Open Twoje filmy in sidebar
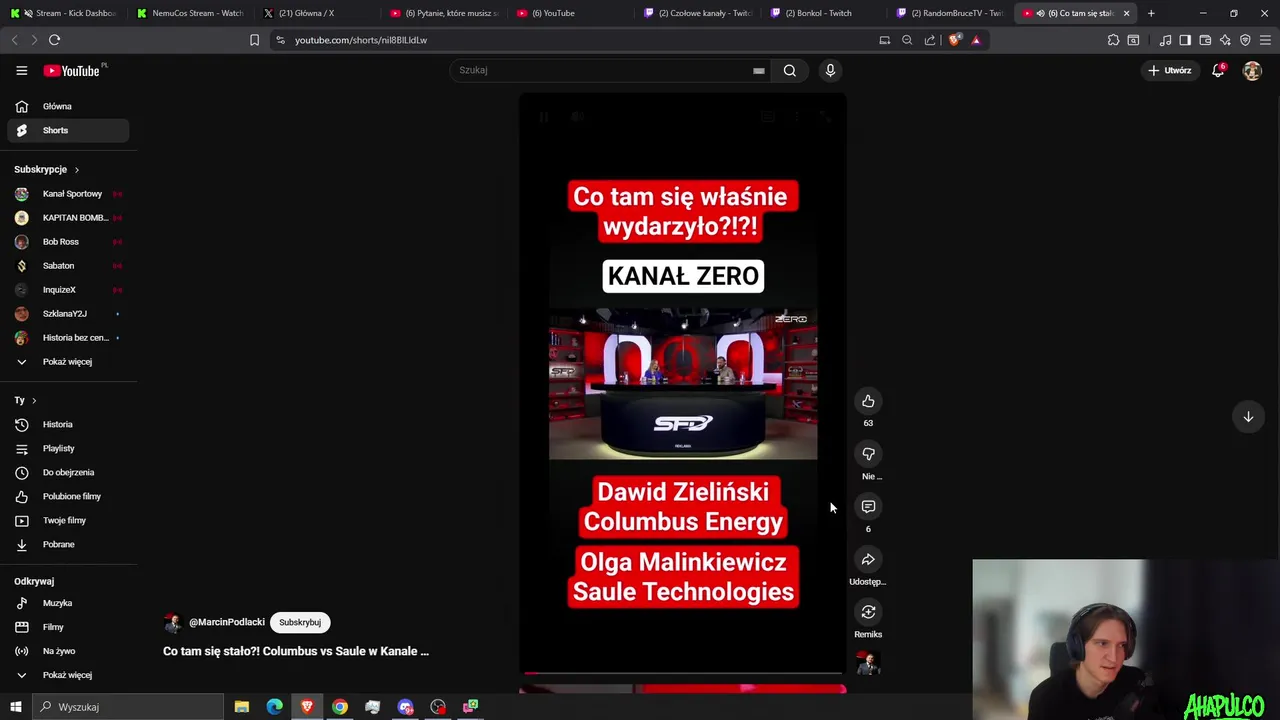Viewport: 1280px width, 720px height. pos(68,520)
